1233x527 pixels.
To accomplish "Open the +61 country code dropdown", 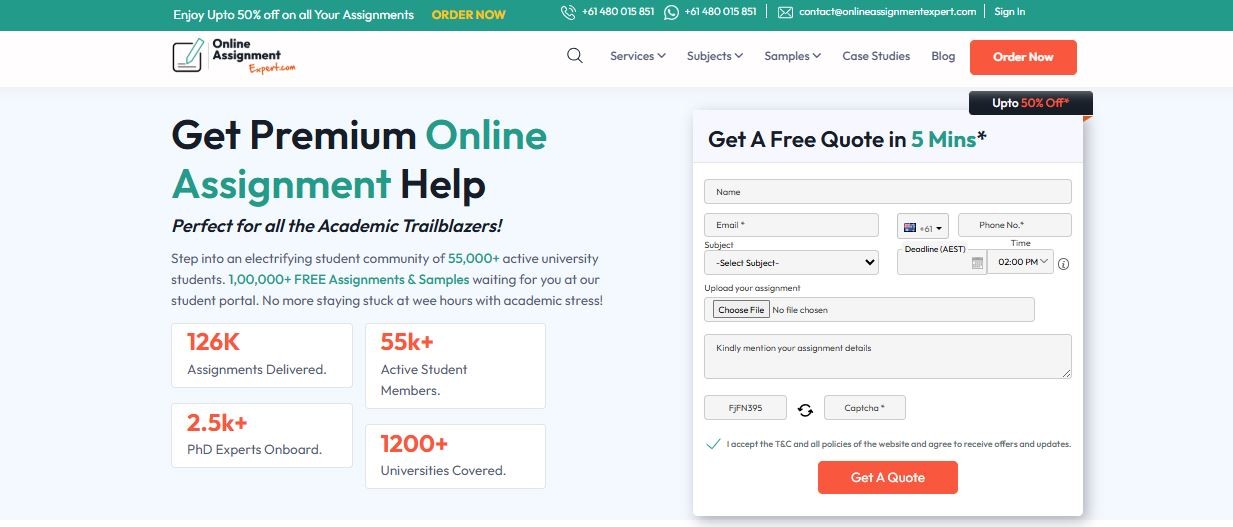I will coord(922,227).
